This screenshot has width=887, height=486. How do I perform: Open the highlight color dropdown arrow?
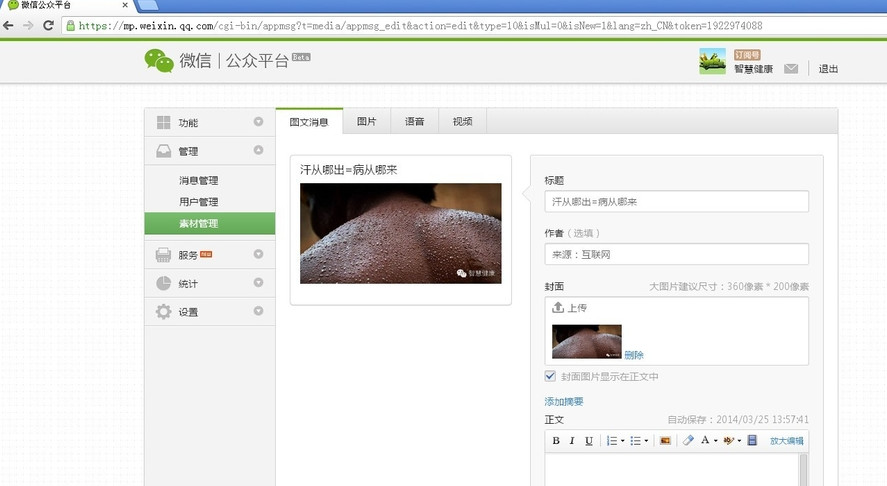pos(739,441)
